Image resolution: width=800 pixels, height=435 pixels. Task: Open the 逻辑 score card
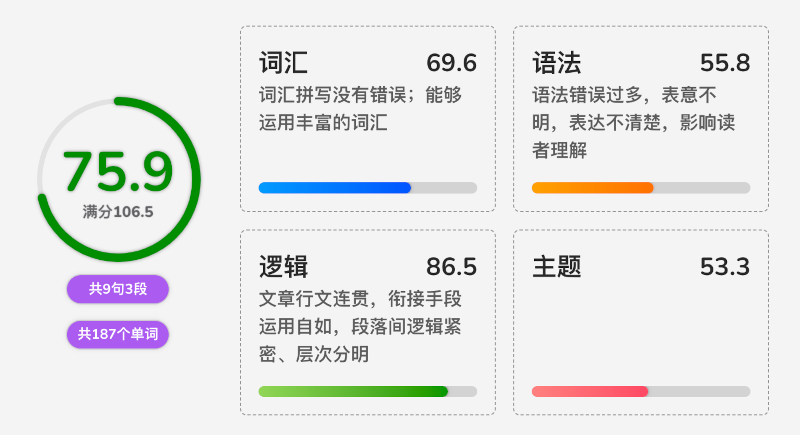tap(368, 322)
